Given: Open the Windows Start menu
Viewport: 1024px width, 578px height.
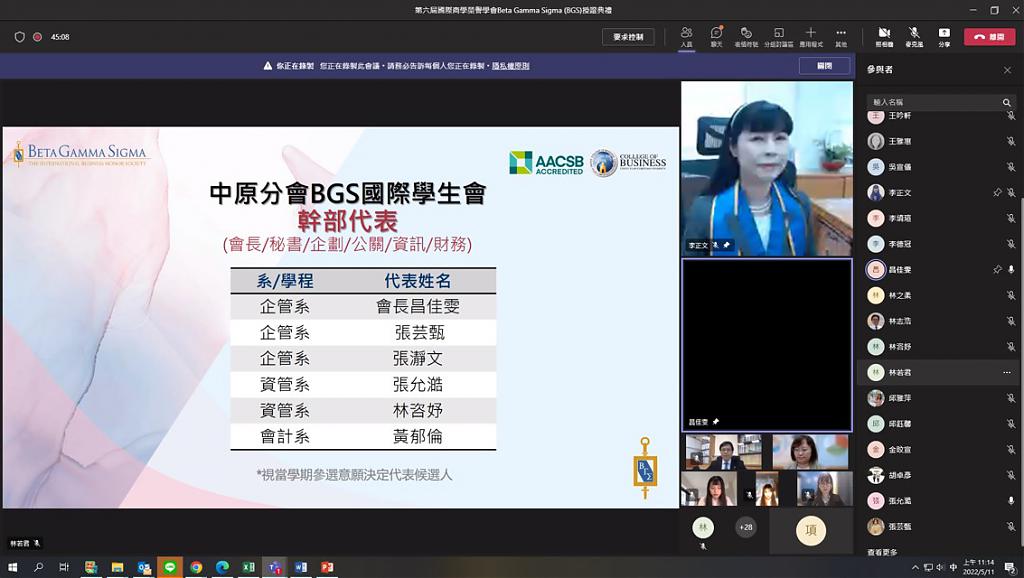Looking at the screenshot, I should pos(12,567).
